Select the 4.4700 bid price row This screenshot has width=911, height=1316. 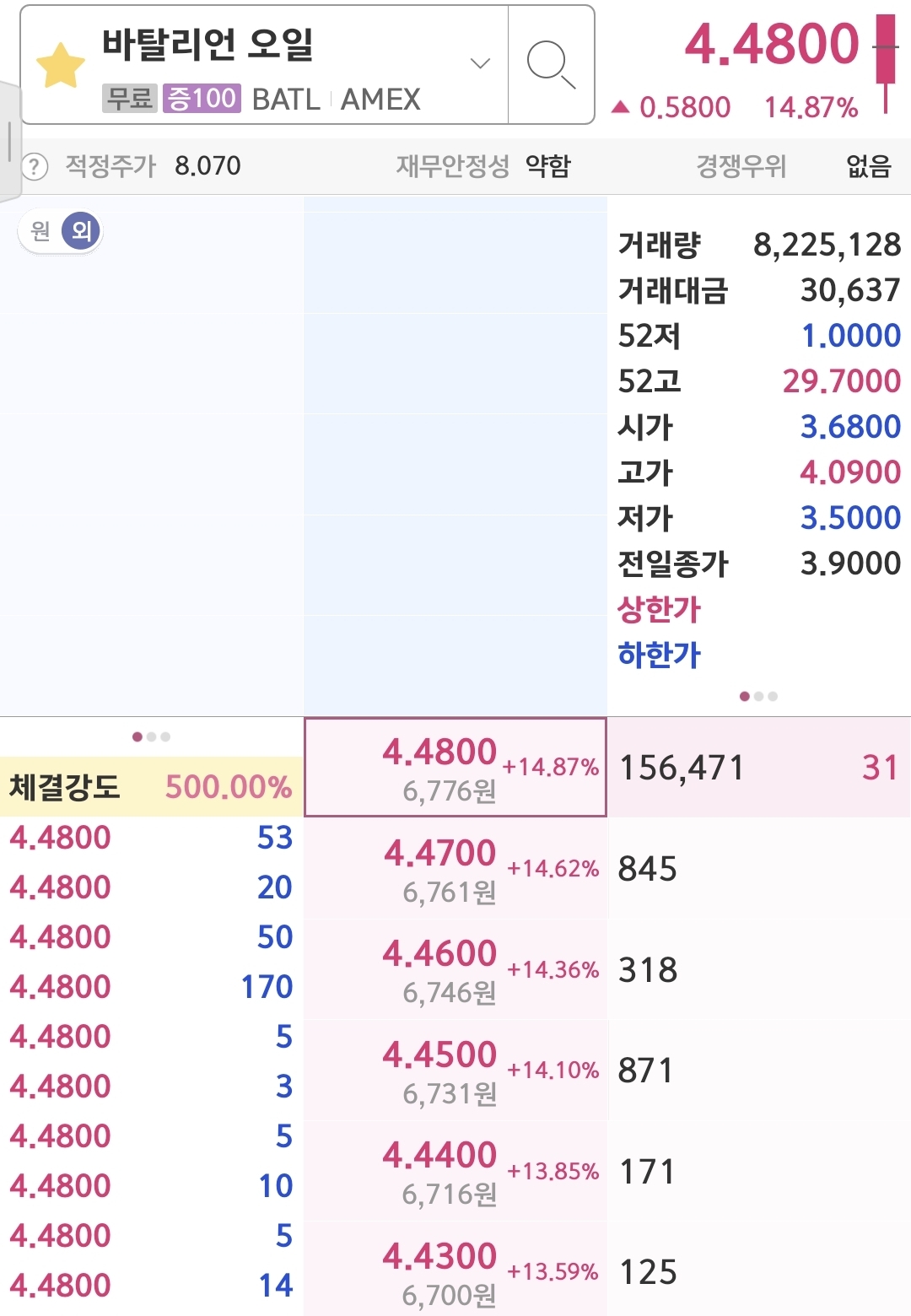click(x=455, y=869)
